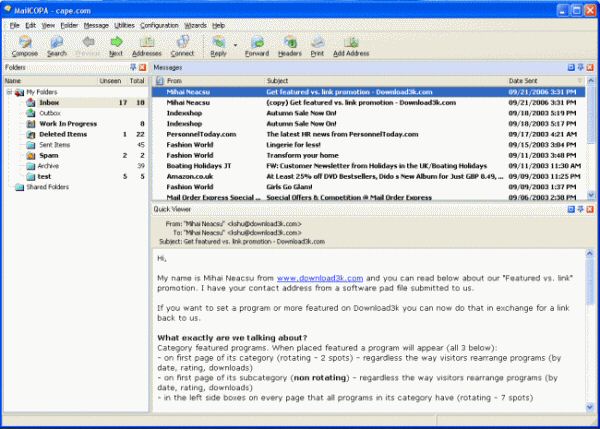Image resolution: width=600 pixels, height=429 pixels.
Task: Select the Boating Holidays JT message
Action: [368, 166]
